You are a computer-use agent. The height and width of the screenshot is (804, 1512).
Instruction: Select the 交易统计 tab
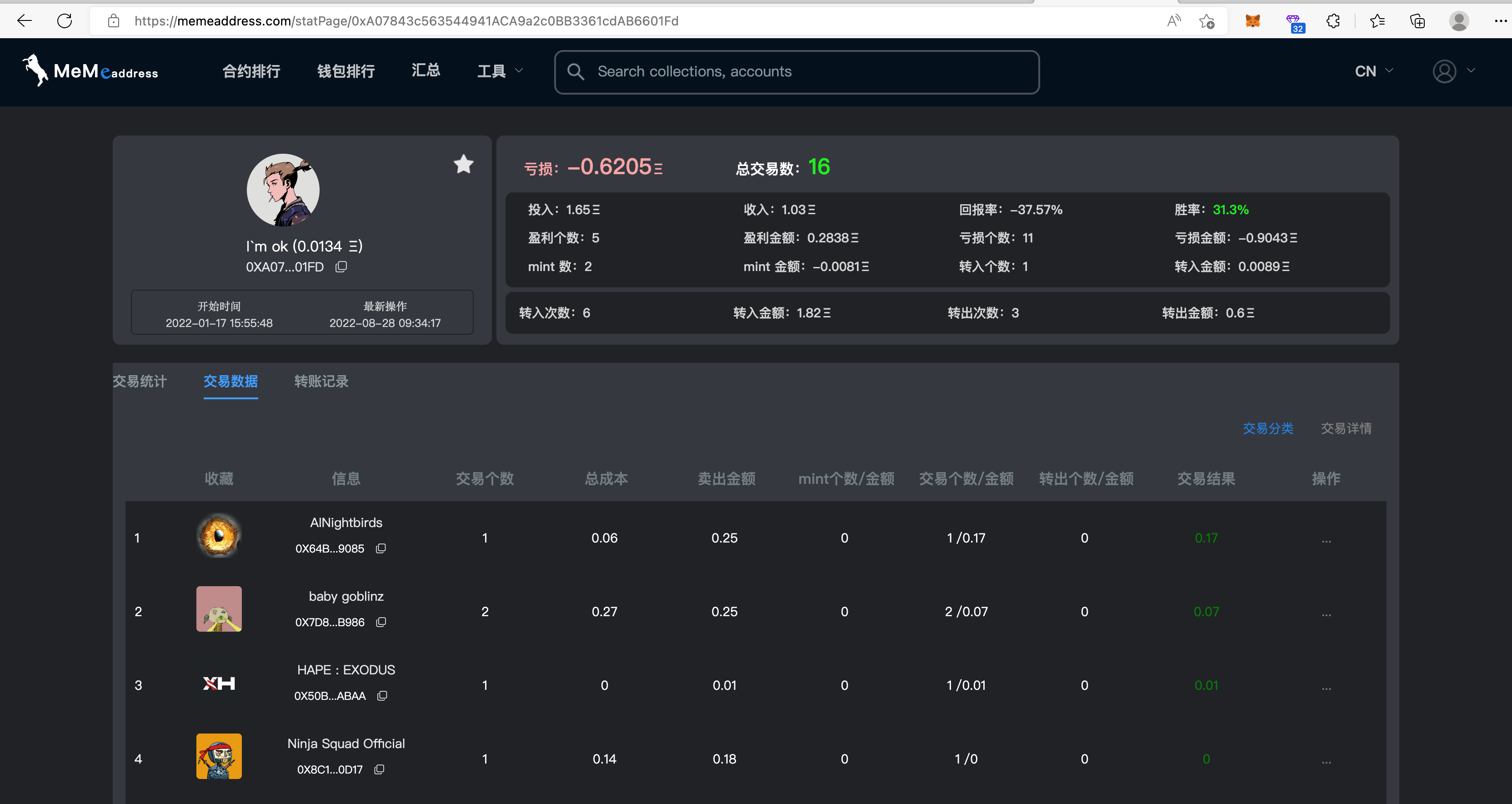click(140, 381)
